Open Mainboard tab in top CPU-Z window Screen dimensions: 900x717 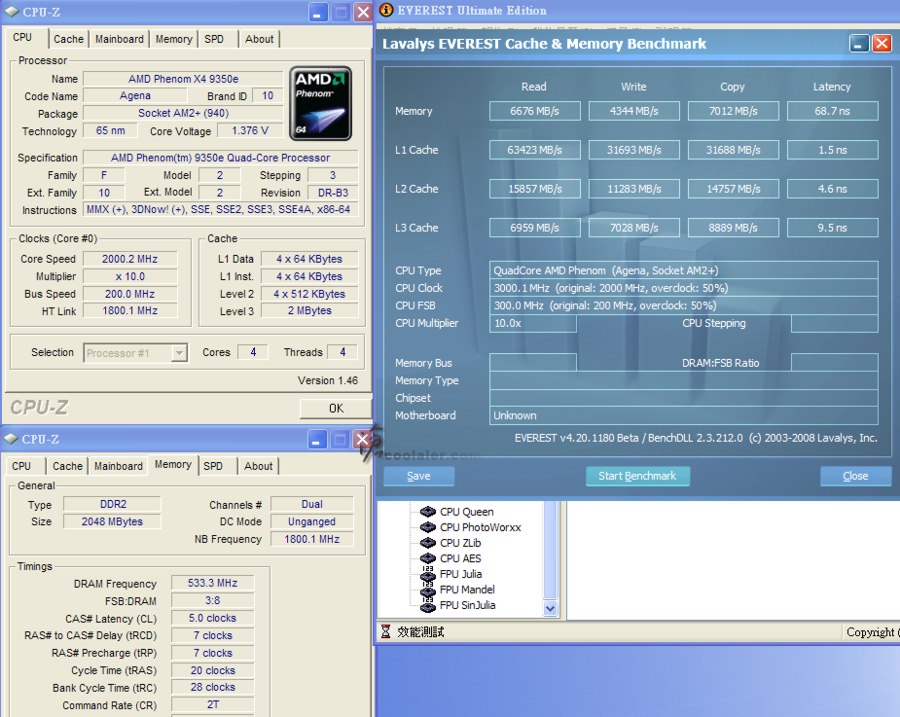(x=119, y=39)
